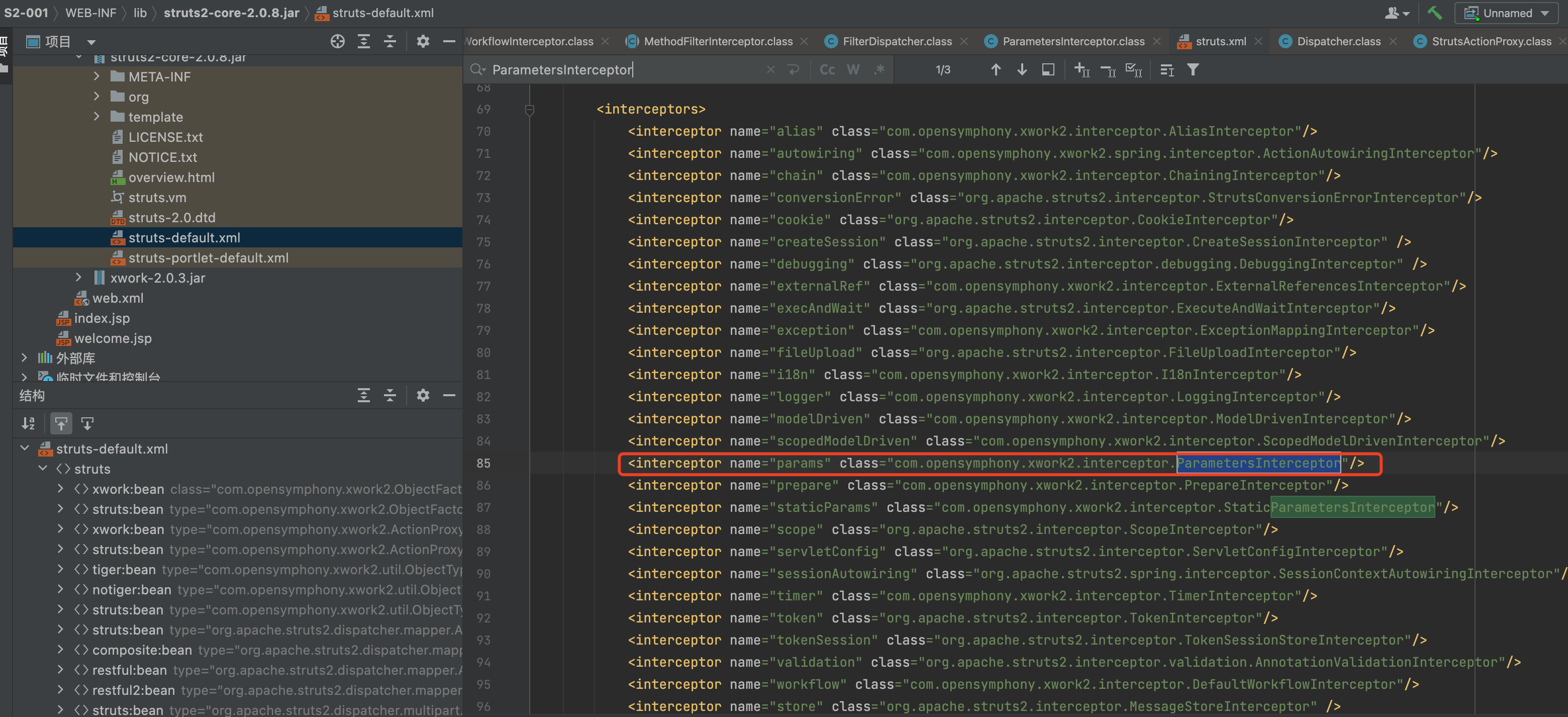Add selection for next occurrence icon

pyautogui.click(x=1082, y=69)
